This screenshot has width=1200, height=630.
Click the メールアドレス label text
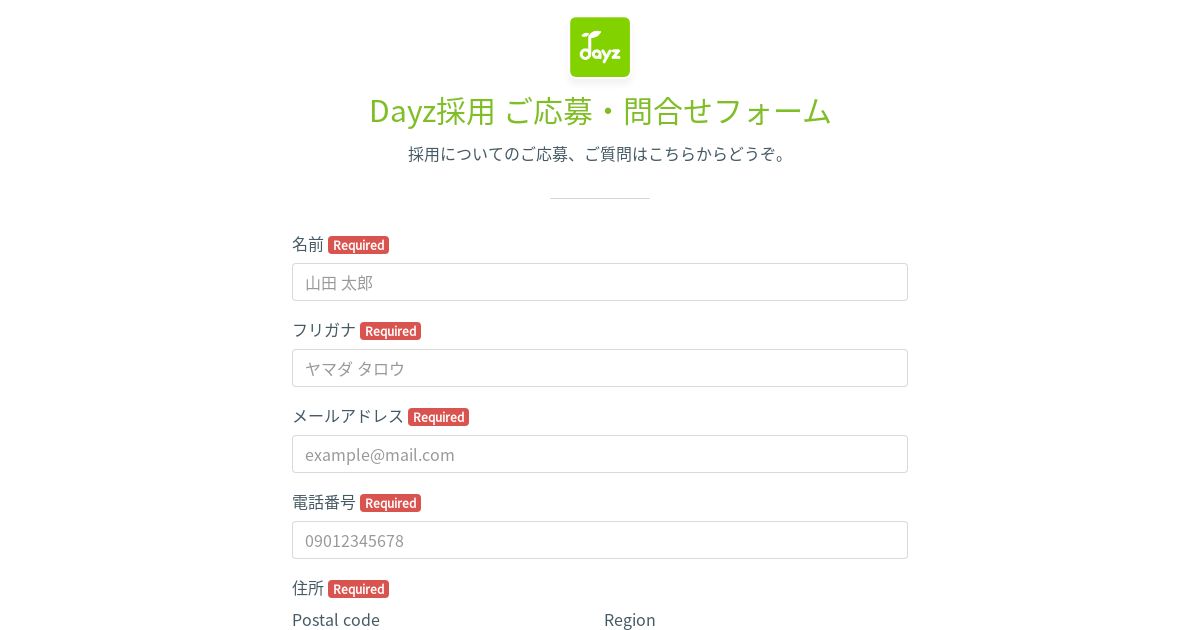(348, 416)
